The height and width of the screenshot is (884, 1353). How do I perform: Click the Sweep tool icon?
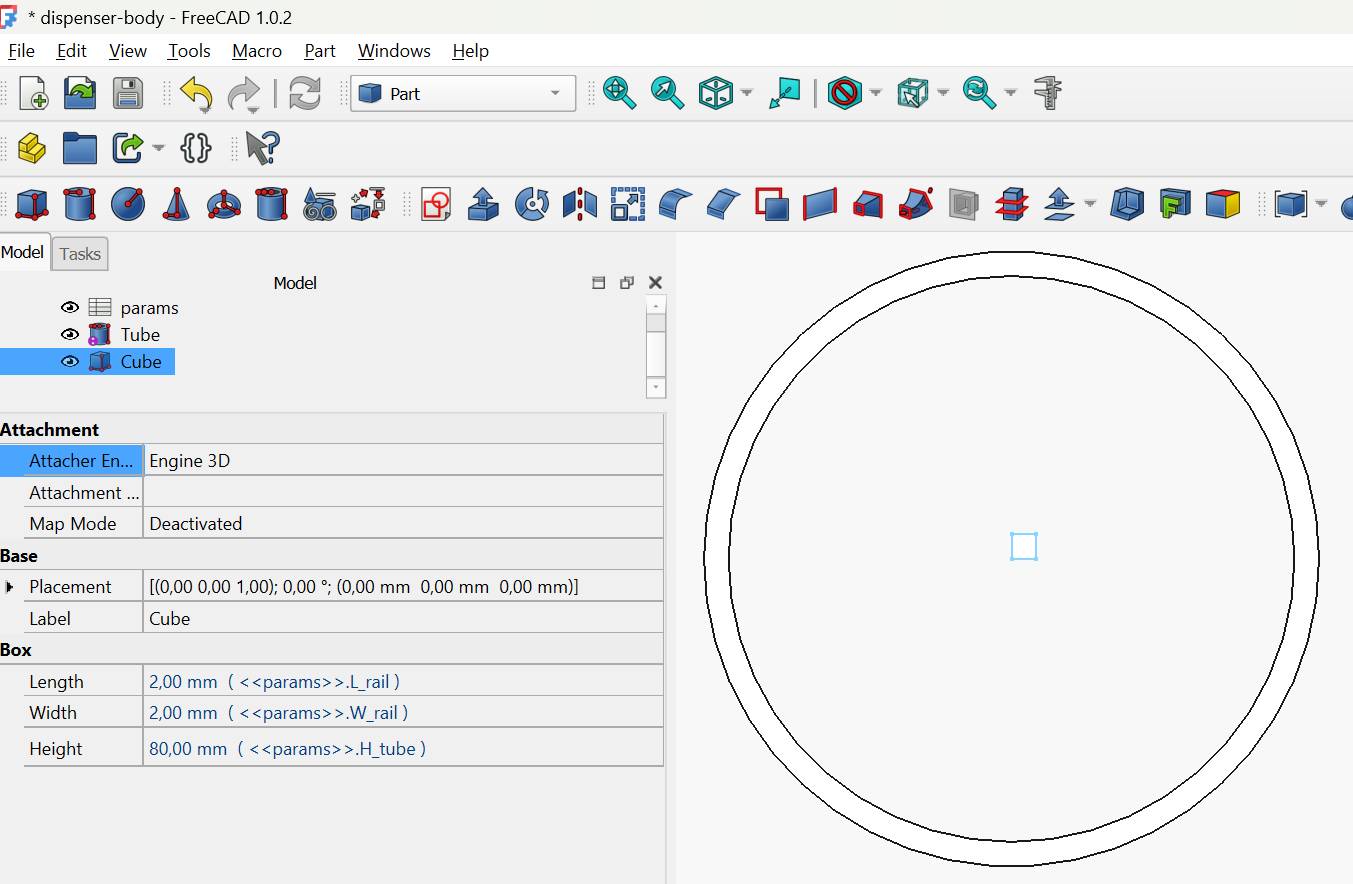(x=916, y=204)
